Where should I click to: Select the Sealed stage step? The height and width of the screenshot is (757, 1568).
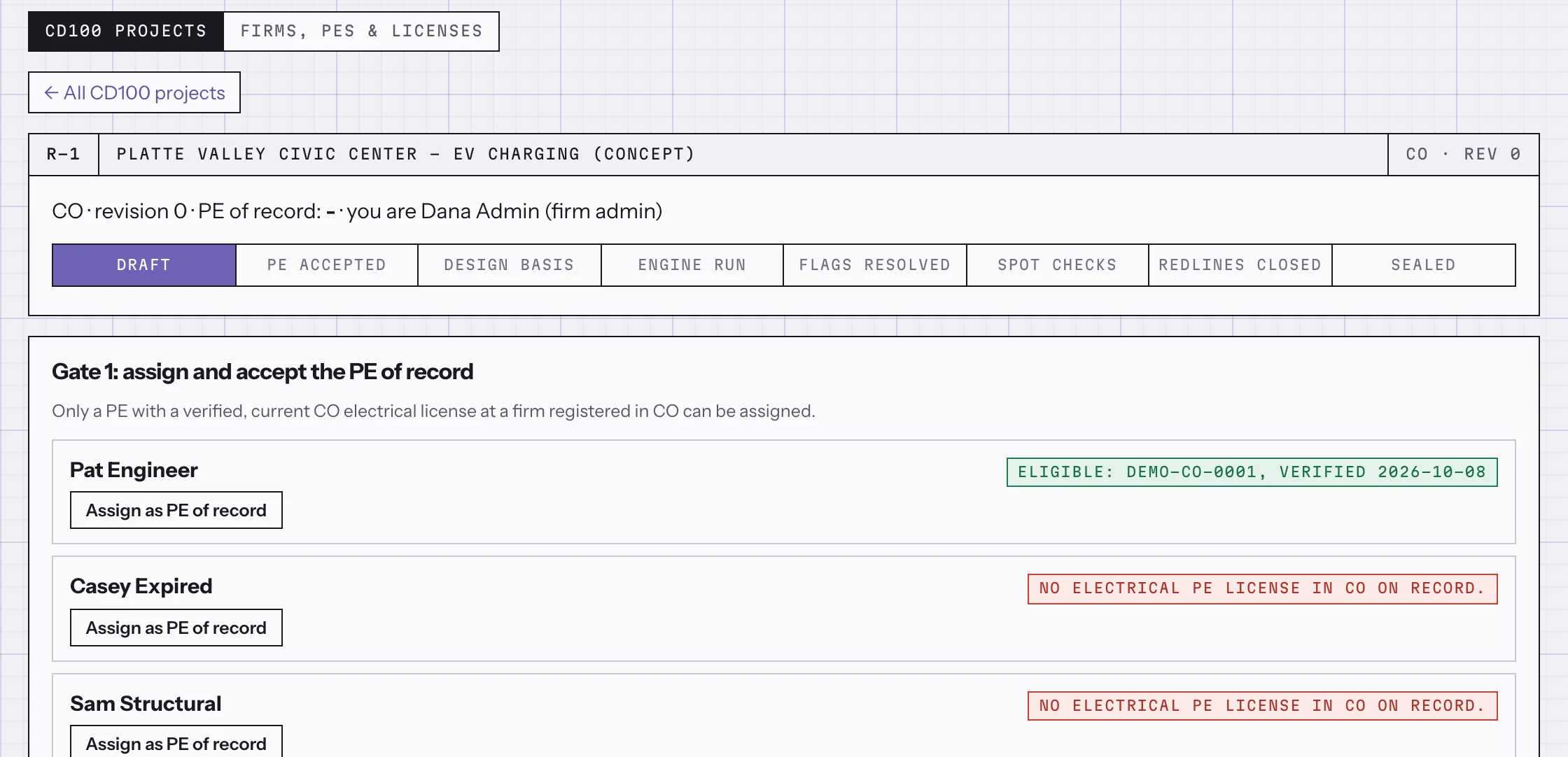pyautogui.click(x=1424, y=265)
